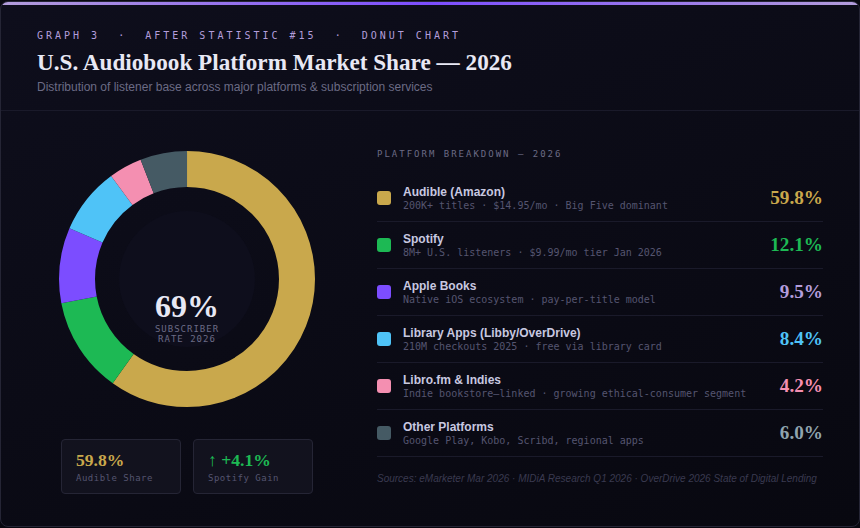Viewport: 860px width, 528px height.
Task: Click the 'Google Play, Kobo, Scribd' description
Action: (523, 440)
